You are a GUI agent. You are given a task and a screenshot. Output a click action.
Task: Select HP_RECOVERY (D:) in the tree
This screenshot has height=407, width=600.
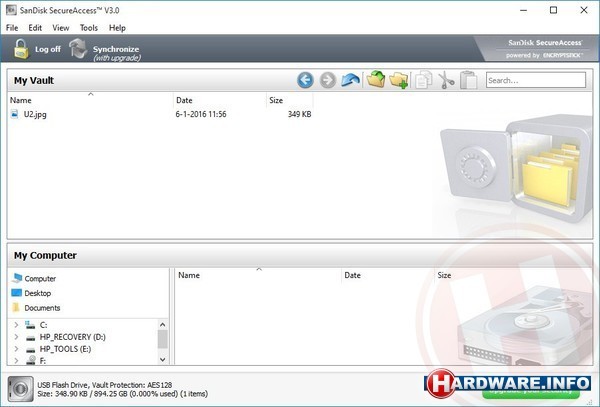pyautogui.click(x=73, y=337)
